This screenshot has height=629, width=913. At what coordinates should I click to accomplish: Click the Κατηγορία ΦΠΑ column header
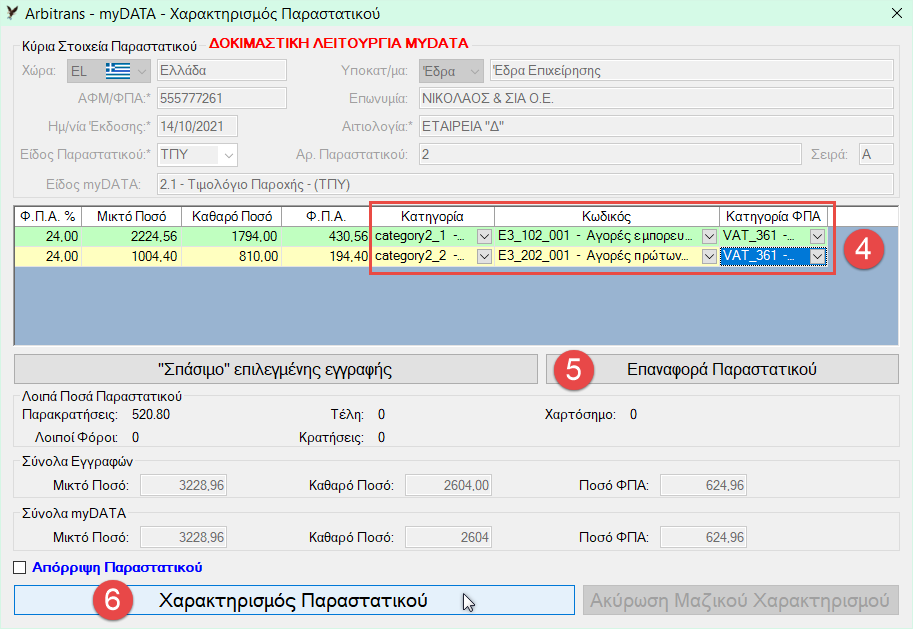click(773, 217)
